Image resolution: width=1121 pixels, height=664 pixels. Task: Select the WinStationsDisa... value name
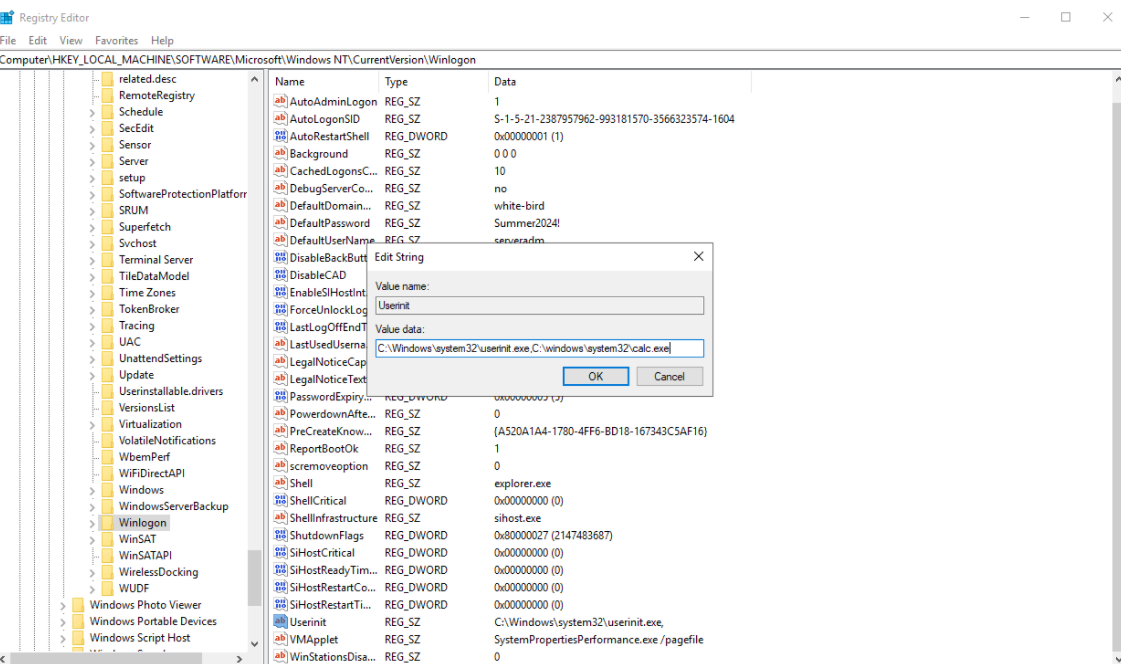pyautogui.click(x=332, y=657)
